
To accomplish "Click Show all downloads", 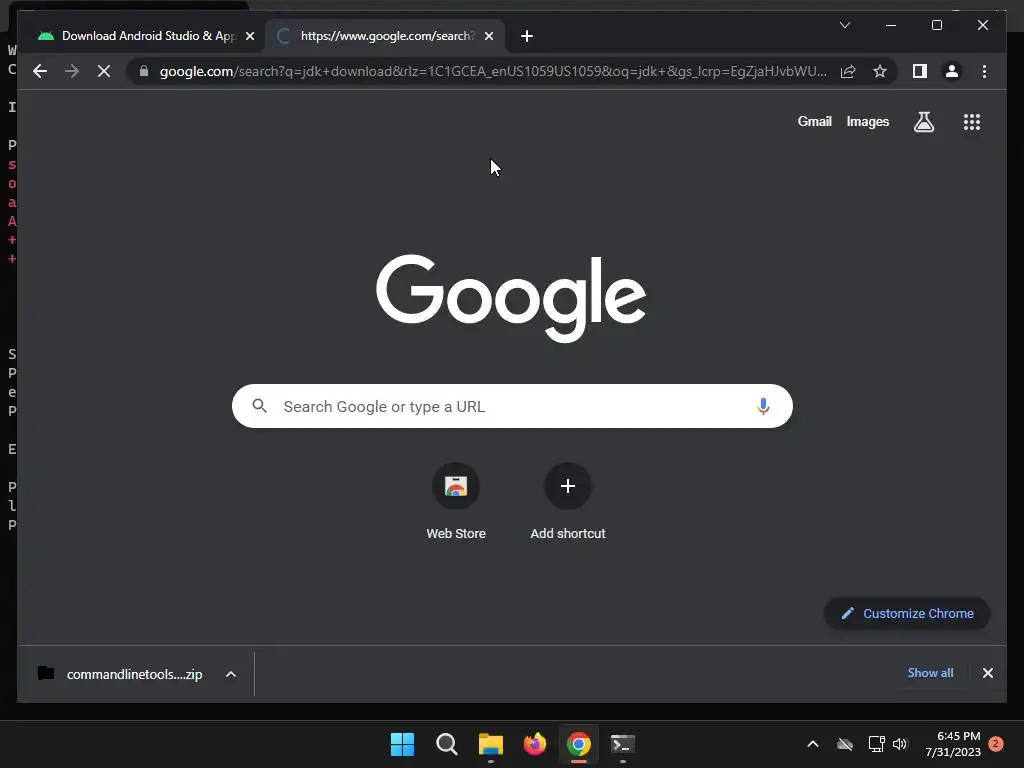I will tap(930, 673).
